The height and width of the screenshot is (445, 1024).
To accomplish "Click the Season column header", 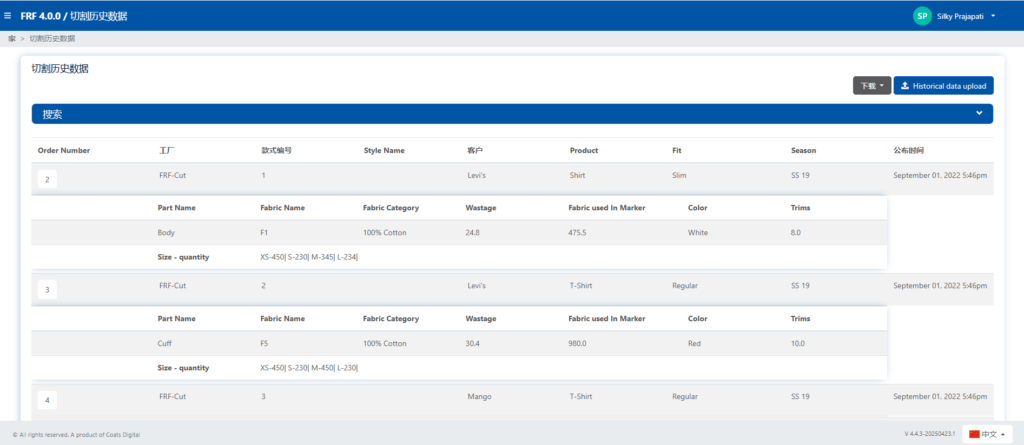I will point(803,151).
